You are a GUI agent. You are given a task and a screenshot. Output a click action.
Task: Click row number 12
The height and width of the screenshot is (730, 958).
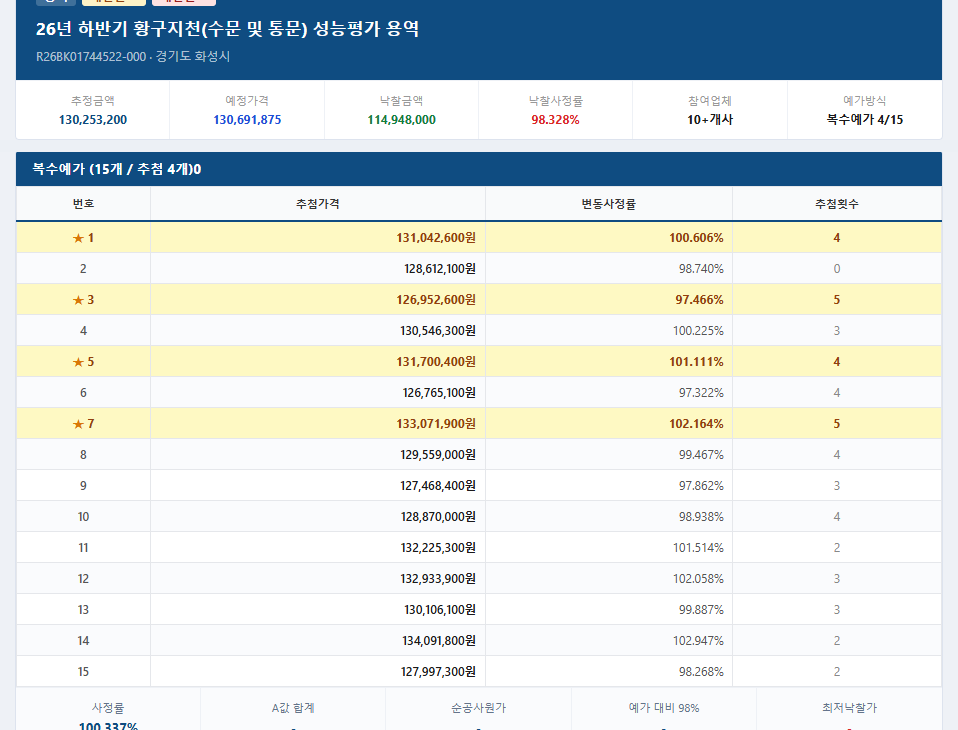coord(83,579)
